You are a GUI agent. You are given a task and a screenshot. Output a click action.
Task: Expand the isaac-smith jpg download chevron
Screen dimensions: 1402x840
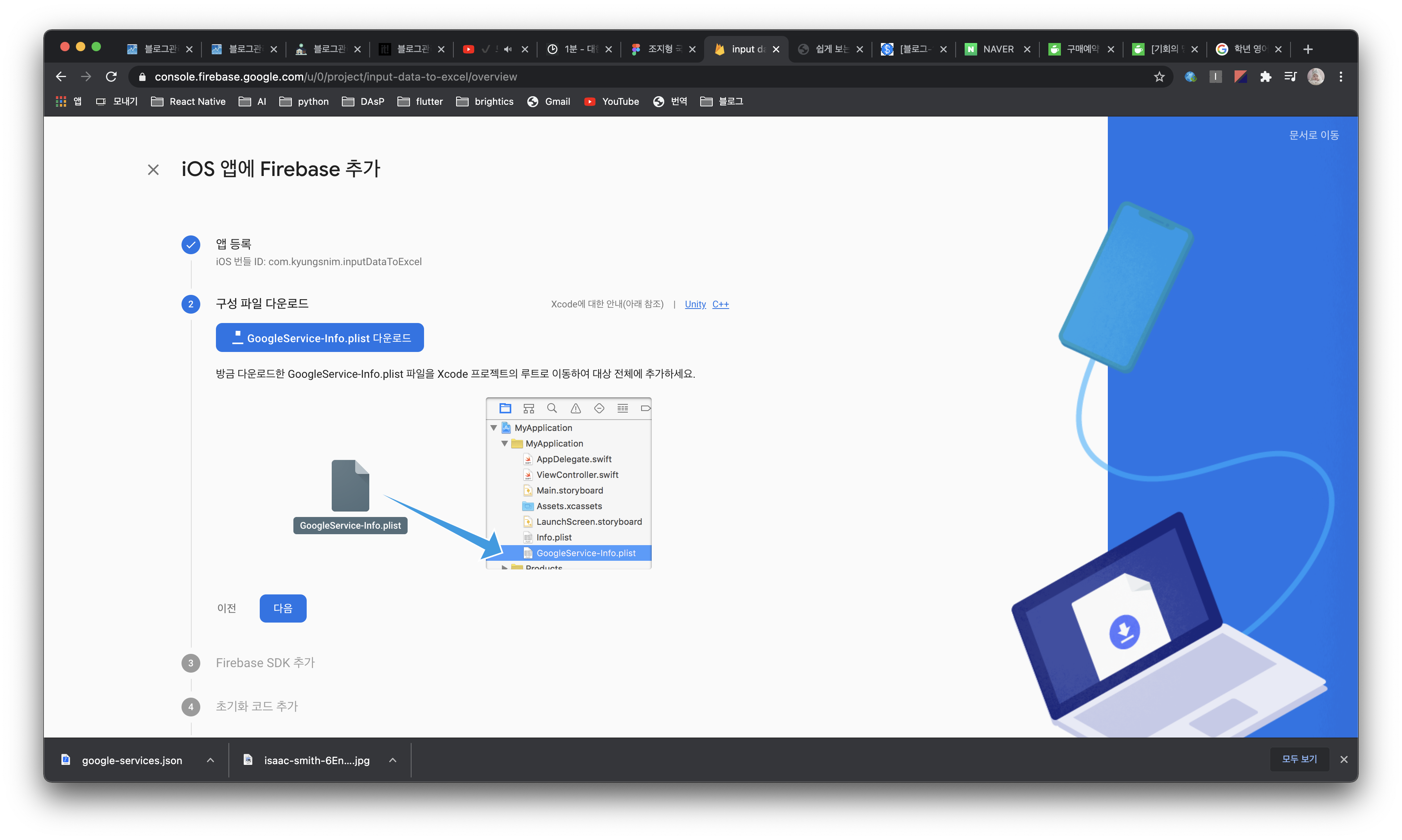(392, 760)
